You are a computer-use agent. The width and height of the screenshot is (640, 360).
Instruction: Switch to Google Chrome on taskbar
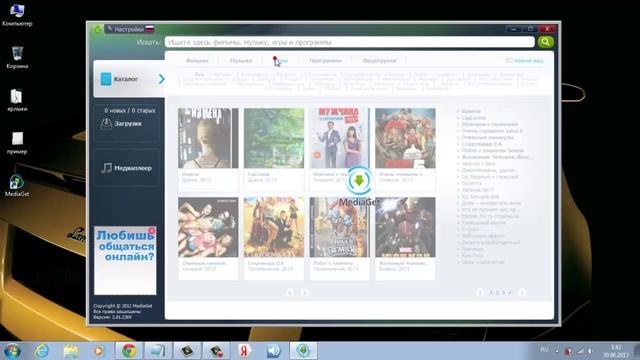point(129,351)
